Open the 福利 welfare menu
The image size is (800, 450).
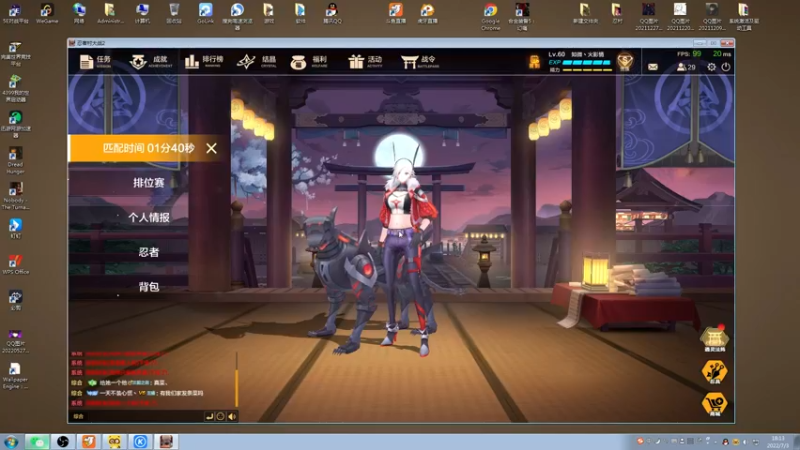309,62
